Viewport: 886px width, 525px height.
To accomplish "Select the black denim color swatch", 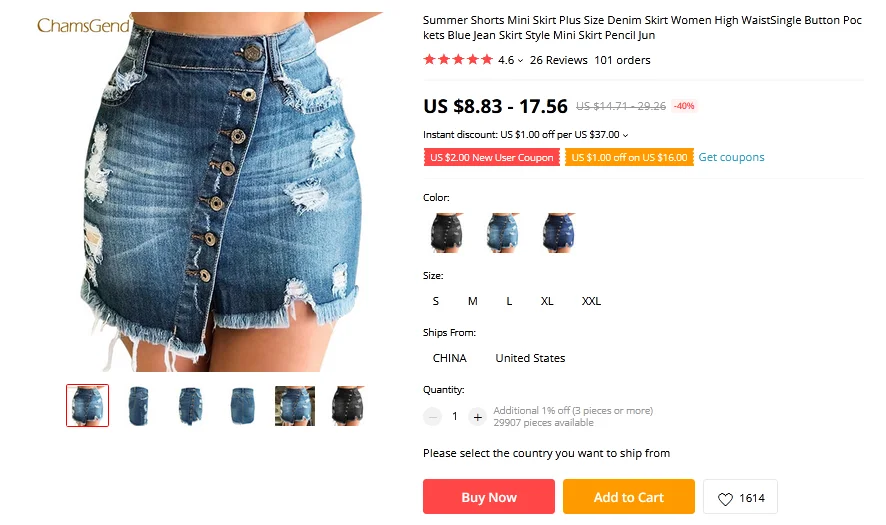I will [446, 232].
